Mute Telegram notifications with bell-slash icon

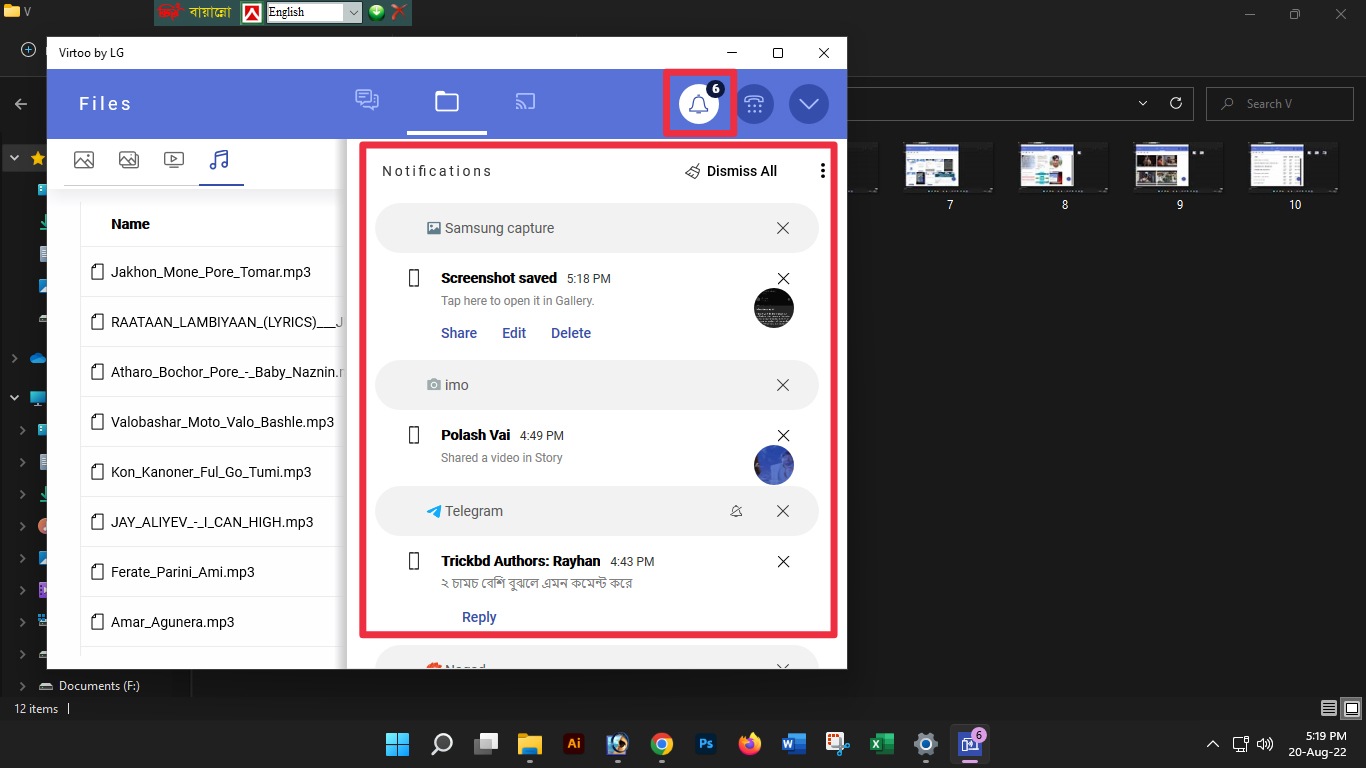point(736,511)
